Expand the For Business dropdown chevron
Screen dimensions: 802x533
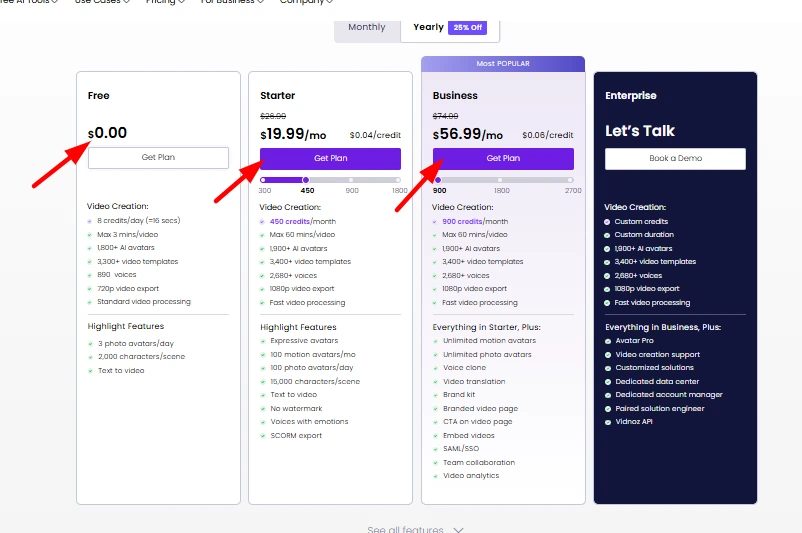[260, 2]
